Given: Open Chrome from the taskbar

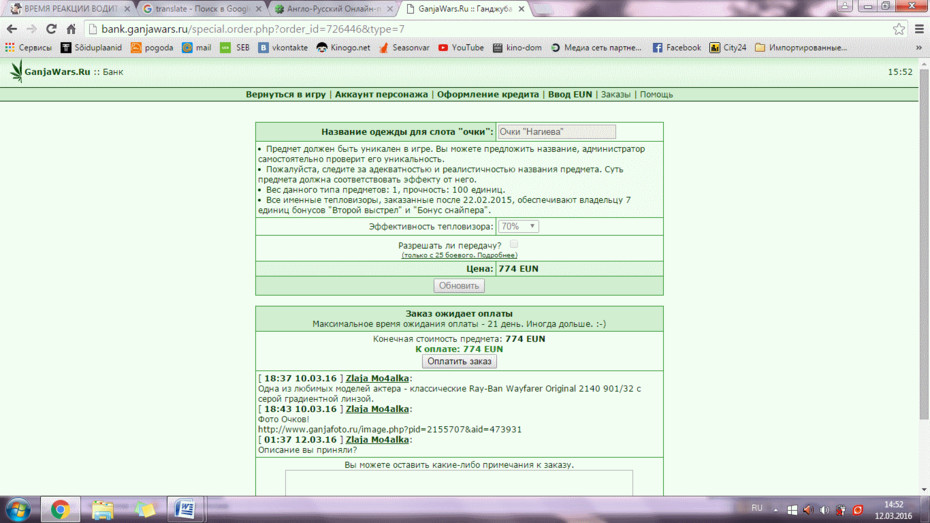Looking at the screenshot, I should point(60,509).
